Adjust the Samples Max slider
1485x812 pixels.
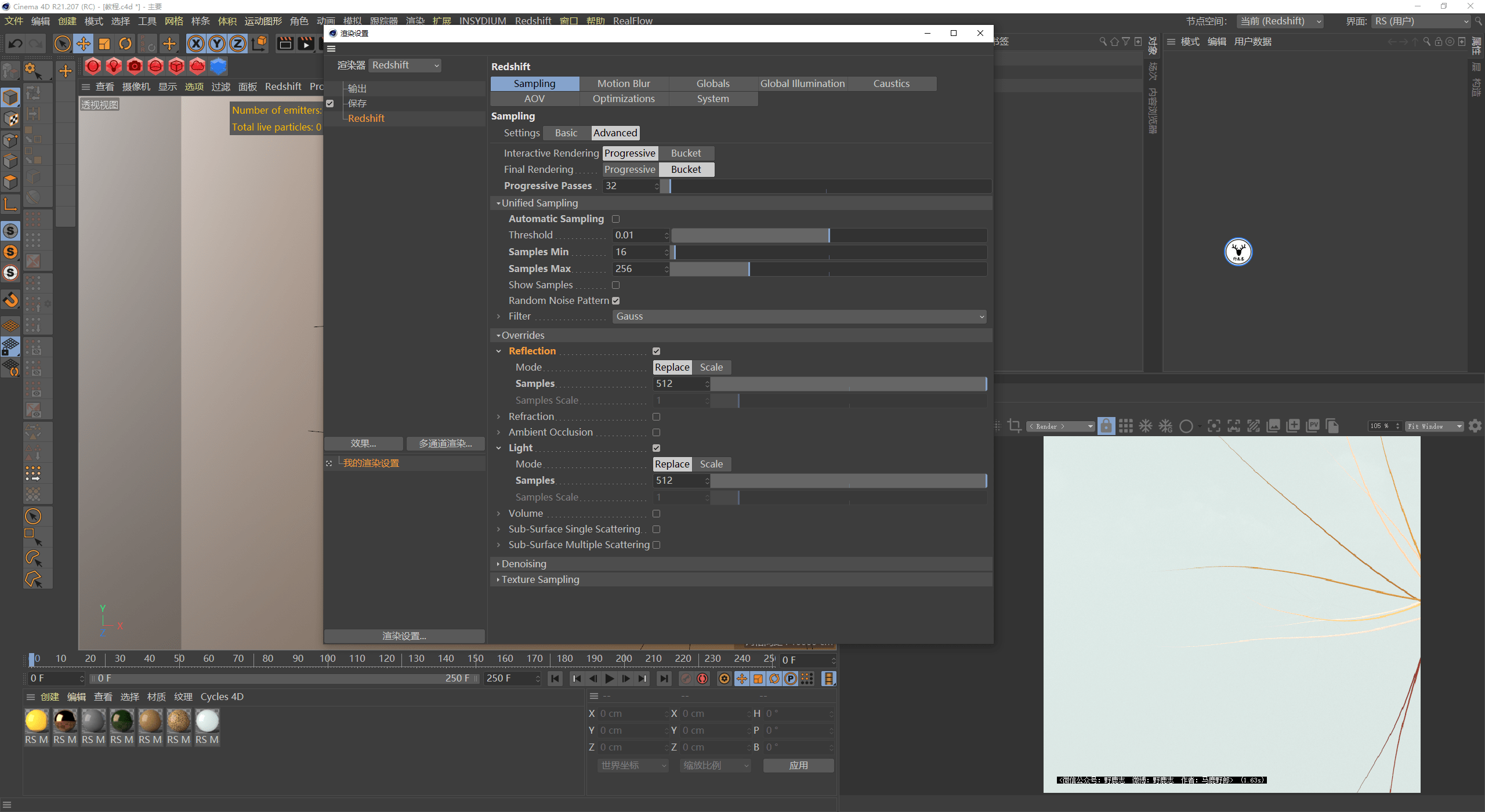pyautogui.click(x=749, y=269)
